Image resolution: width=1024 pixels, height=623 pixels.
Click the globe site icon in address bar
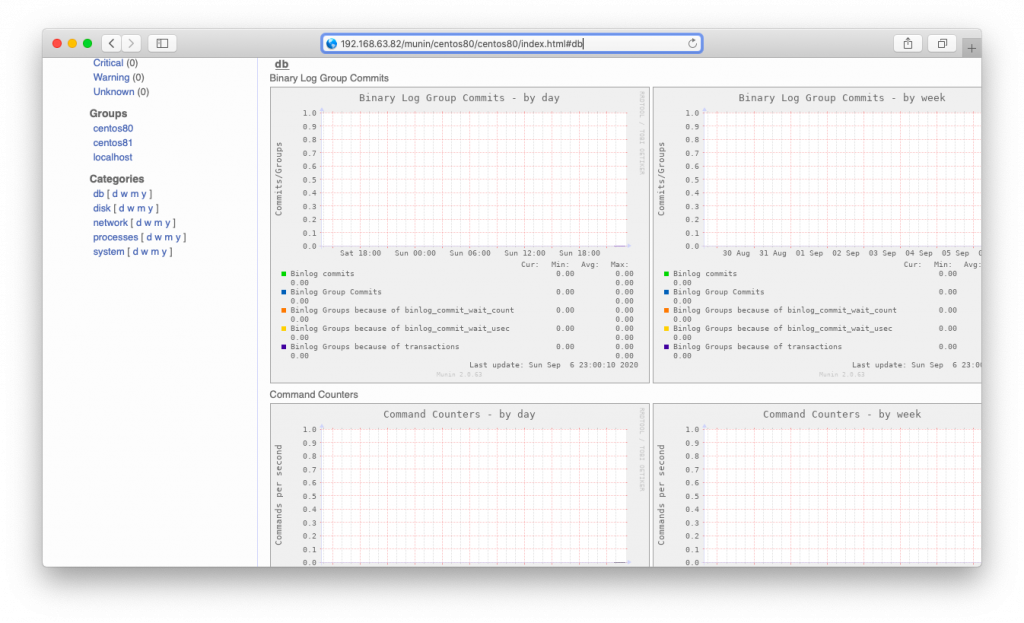click(x=332, y=44)
